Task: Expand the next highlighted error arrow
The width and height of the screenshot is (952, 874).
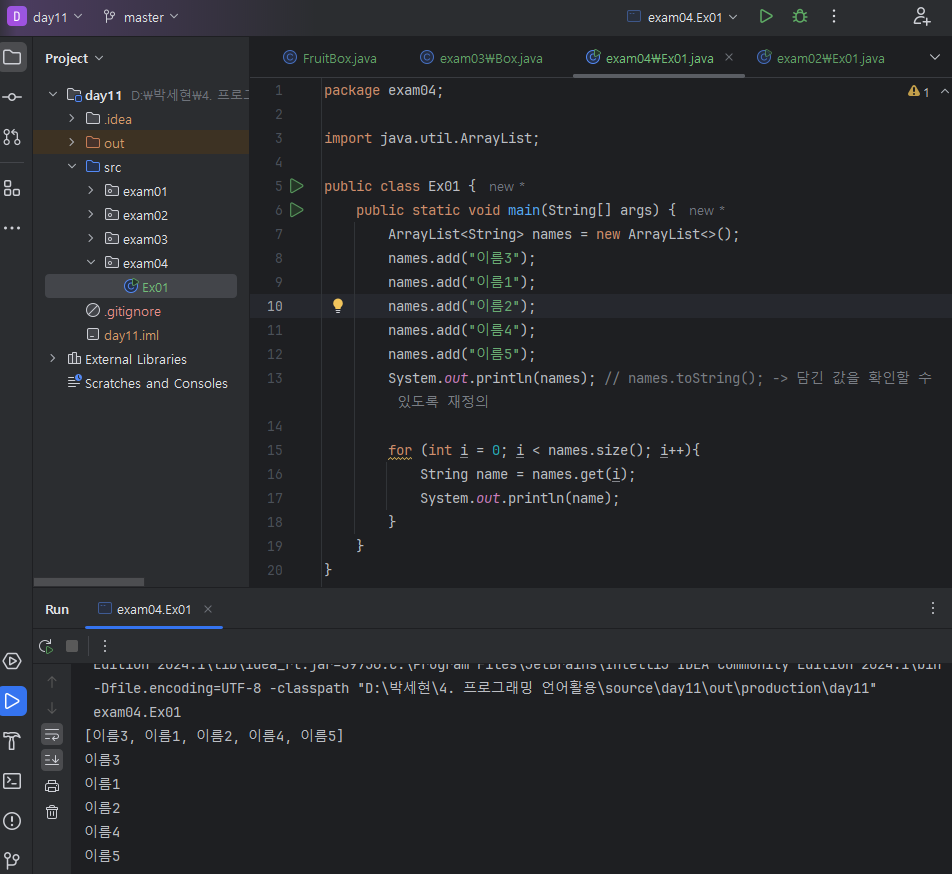Action: 944,92
